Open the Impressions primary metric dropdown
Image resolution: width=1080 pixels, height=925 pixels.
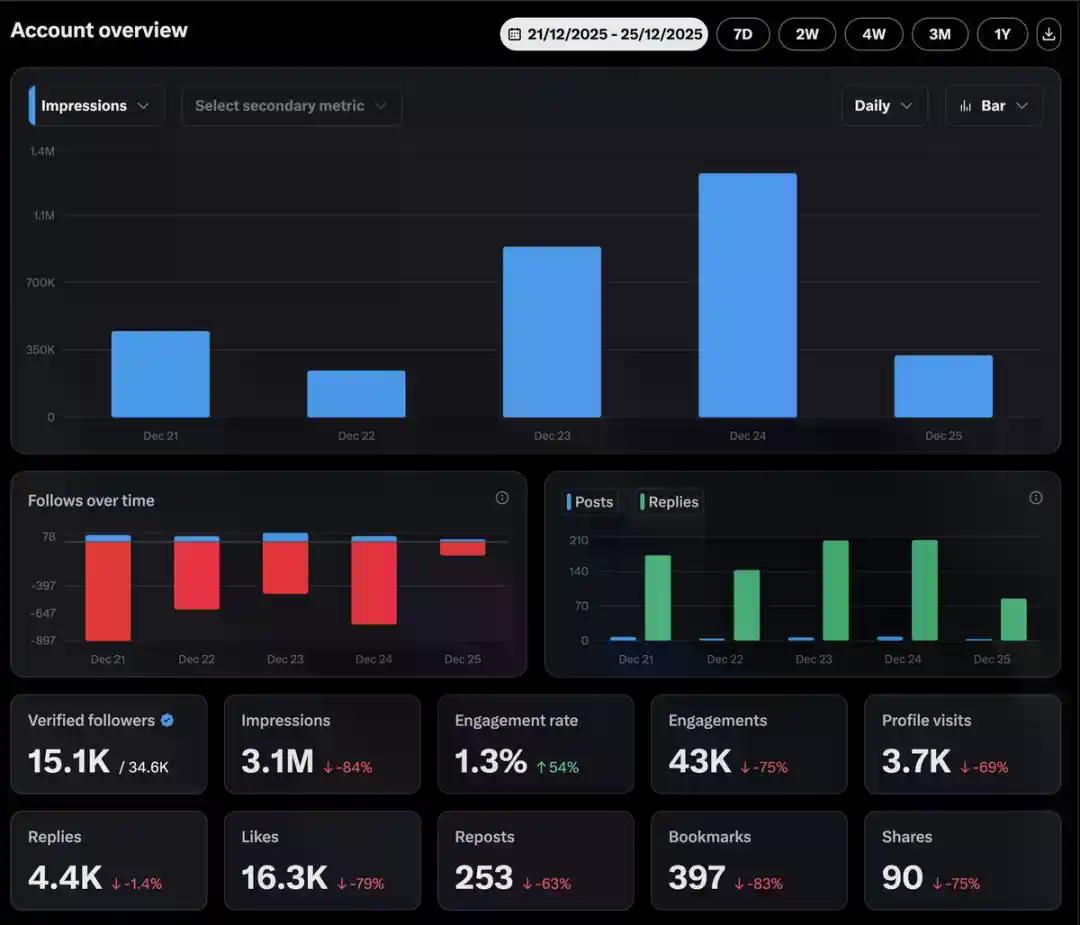coord(96,106)
